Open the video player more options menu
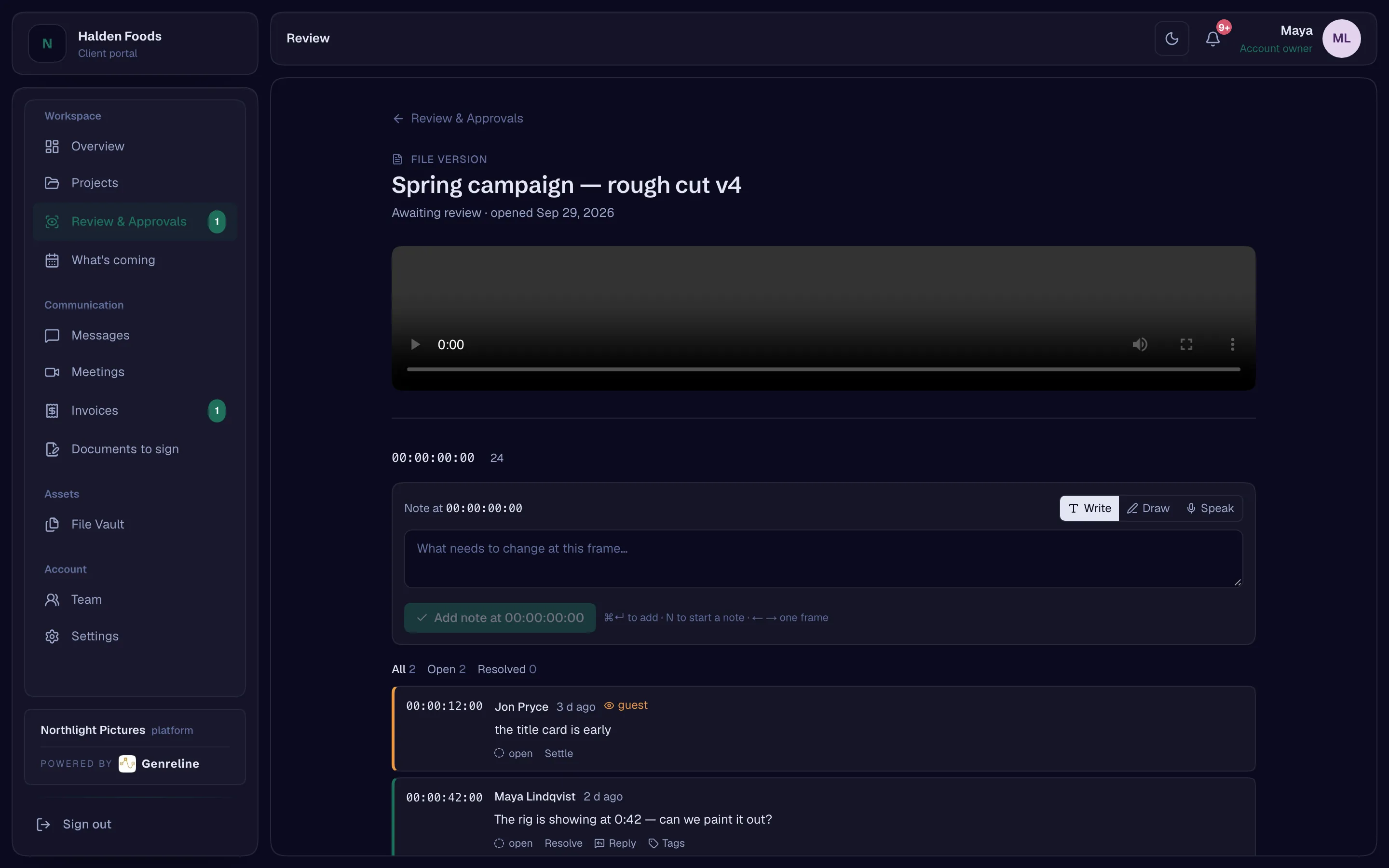This screenshot has height=868, width=1389. point(1232,344)
